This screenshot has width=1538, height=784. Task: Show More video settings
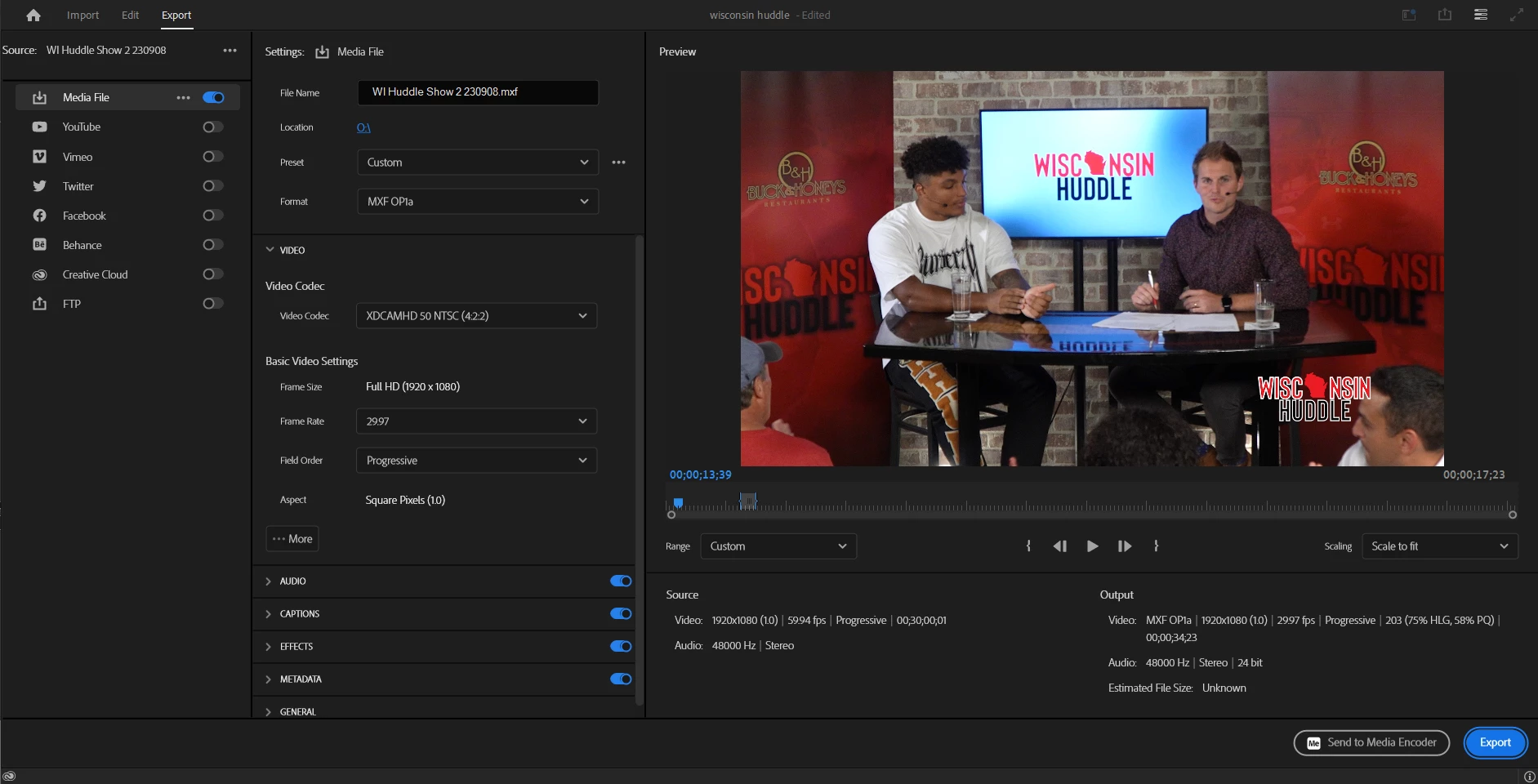[x=292, y=538]
